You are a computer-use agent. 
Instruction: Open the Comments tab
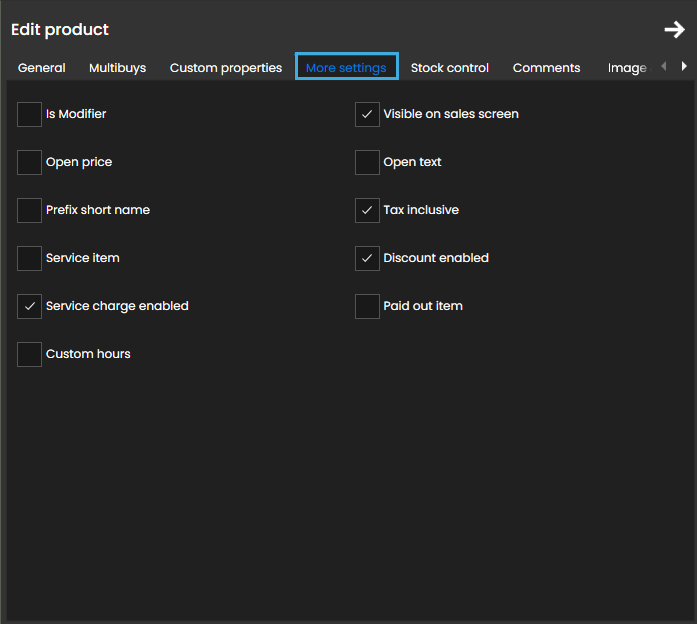coord(546,68)
